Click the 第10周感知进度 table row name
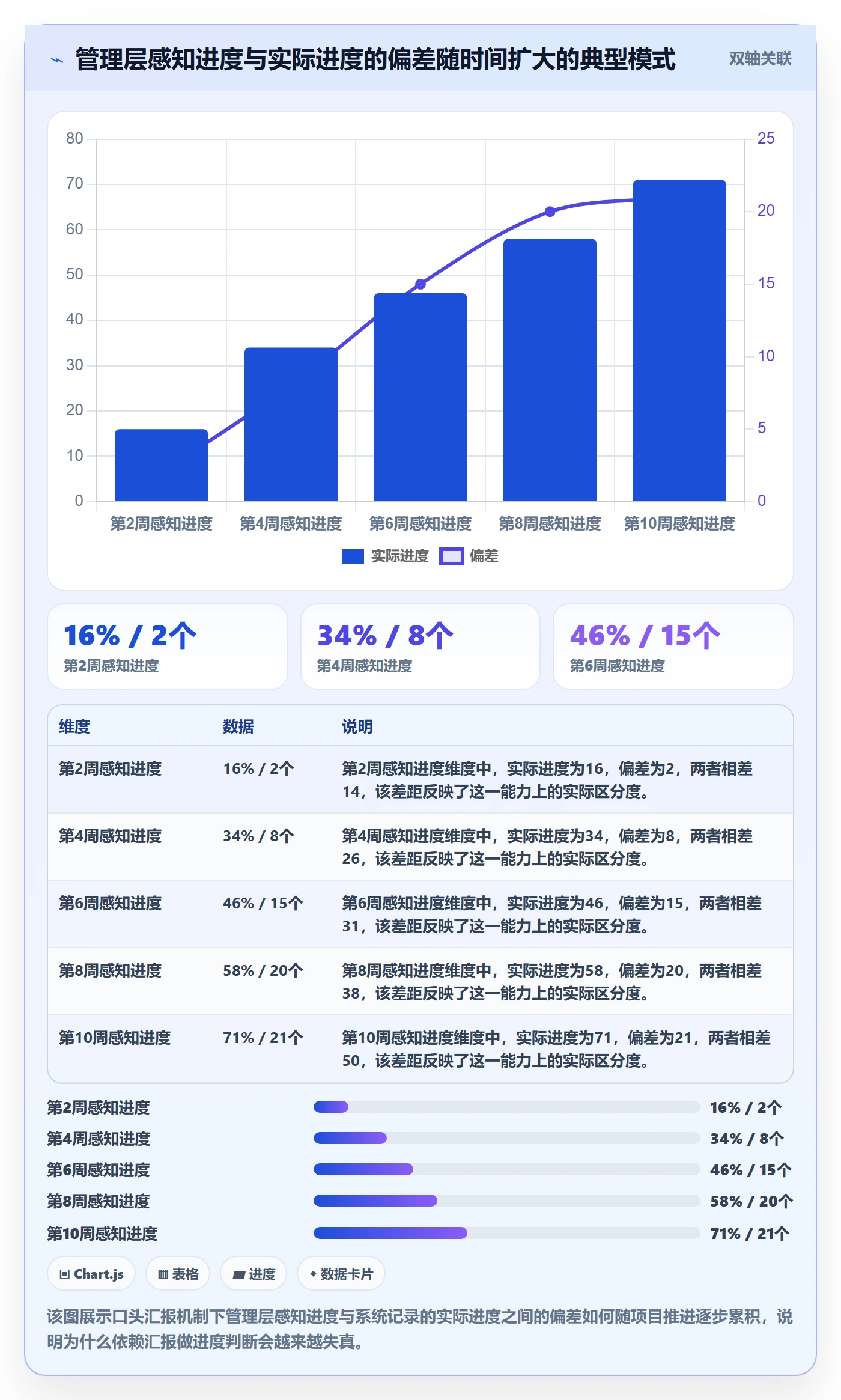Screen dimensions: 841x1400 click(x=115, y=1038)
